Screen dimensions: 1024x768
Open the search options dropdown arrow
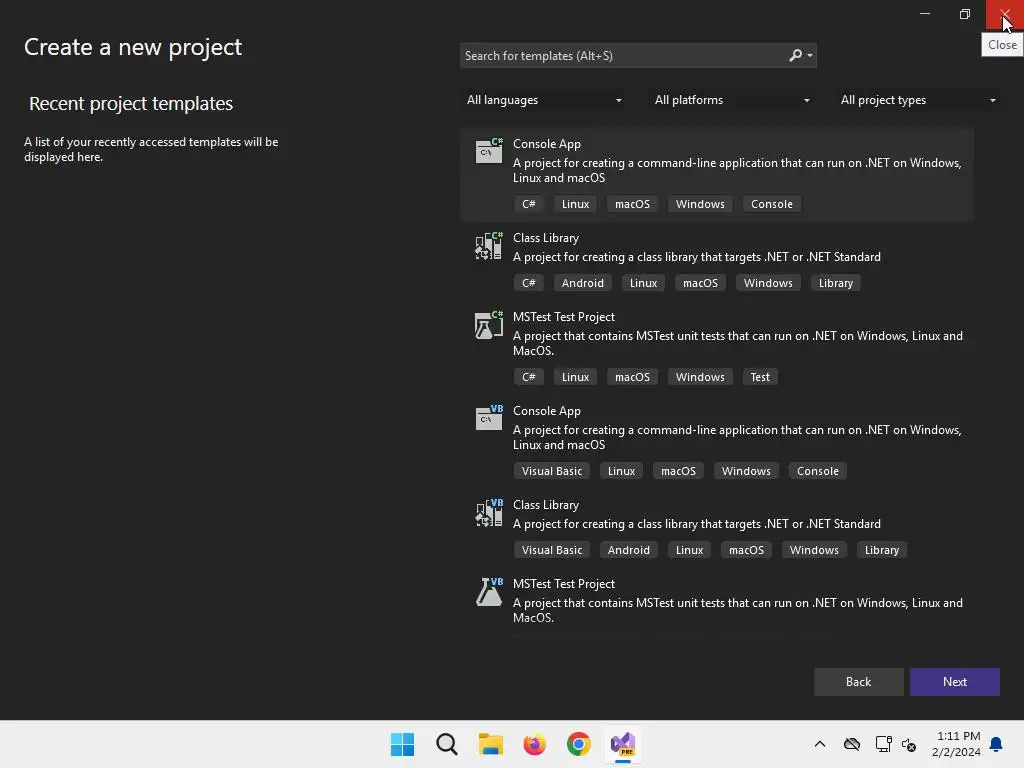810,56
